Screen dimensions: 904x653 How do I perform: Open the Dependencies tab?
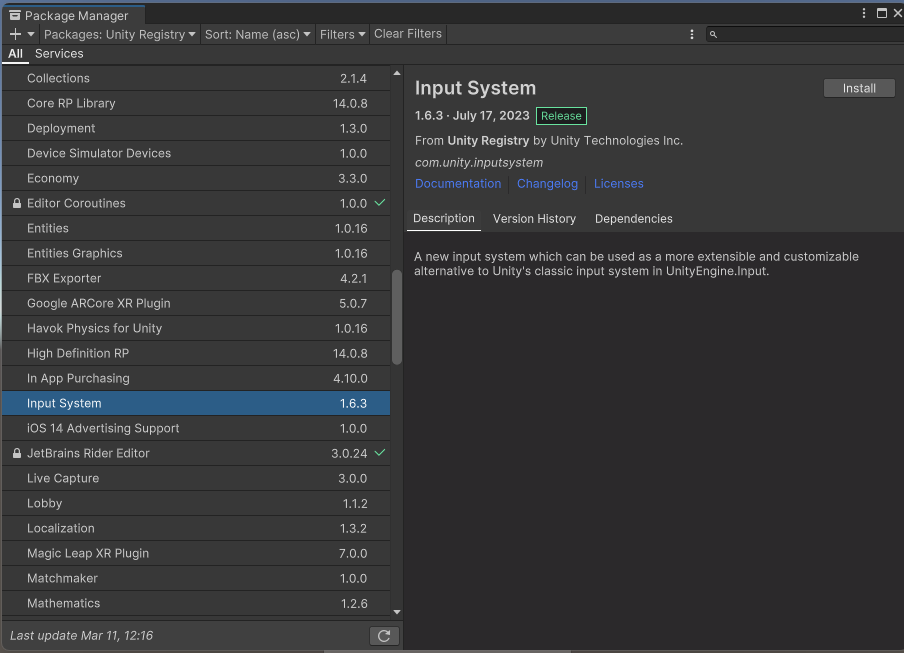(634, 218)
